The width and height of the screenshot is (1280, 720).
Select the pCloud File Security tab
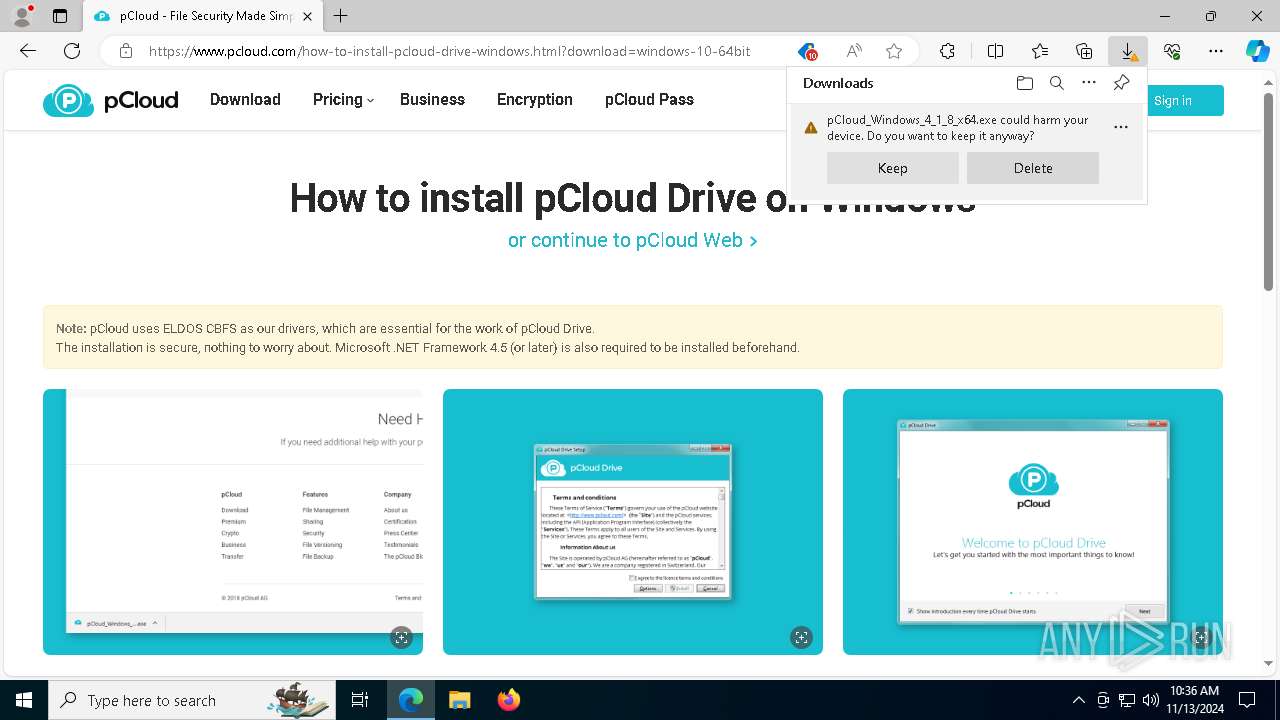[x=202, y=16]
